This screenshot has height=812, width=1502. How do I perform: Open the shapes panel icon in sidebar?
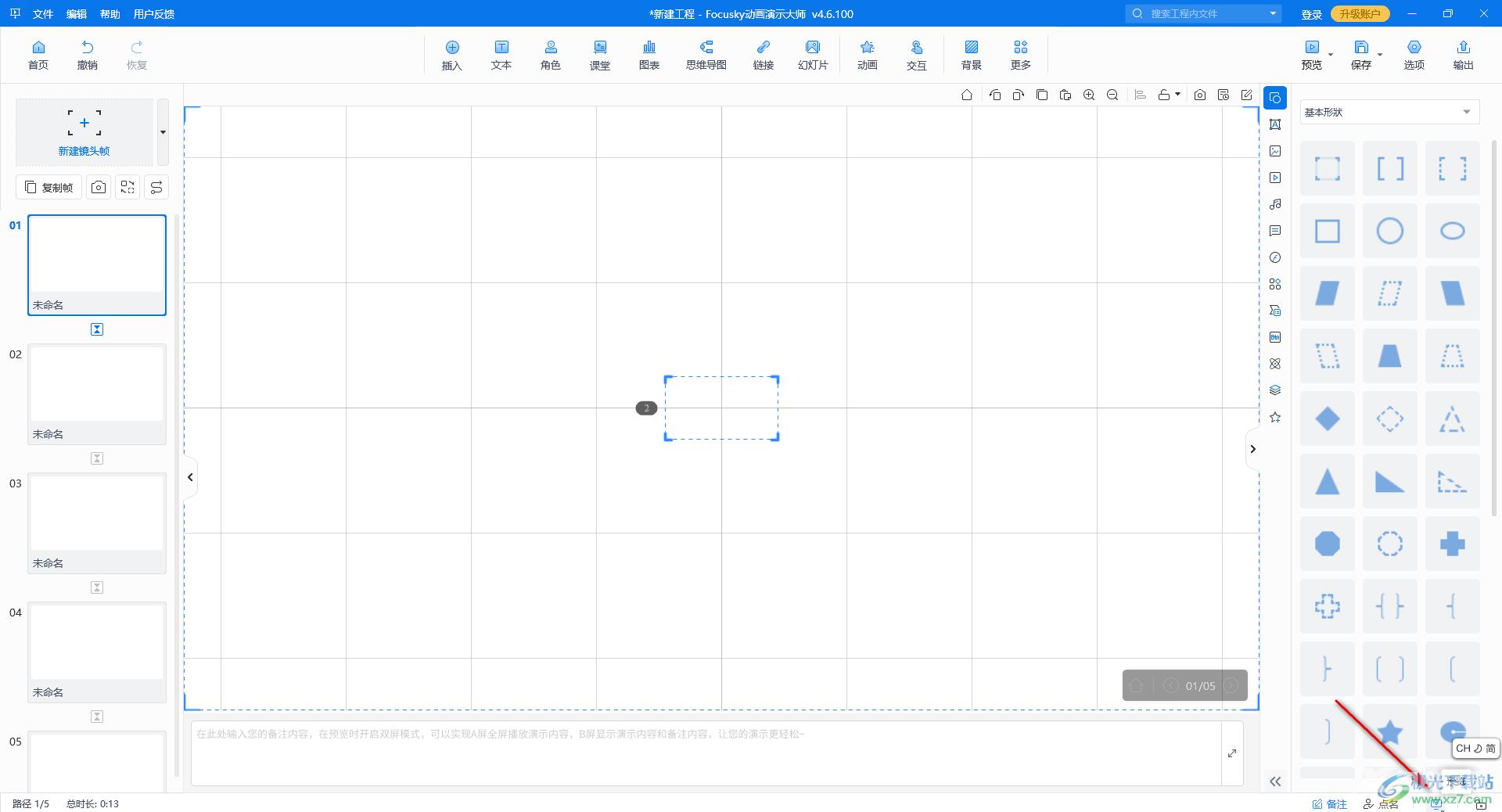coord(1275,98)
